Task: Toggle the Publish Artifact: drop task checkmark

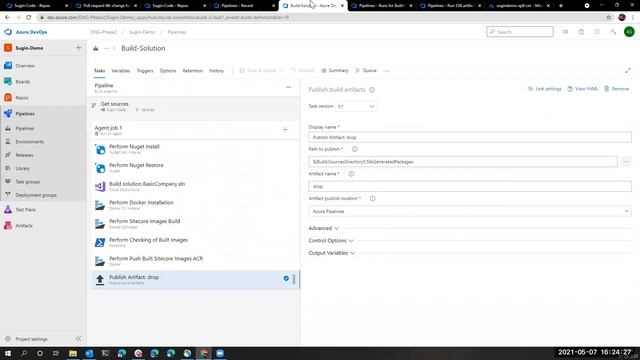Action: point(286,278)
